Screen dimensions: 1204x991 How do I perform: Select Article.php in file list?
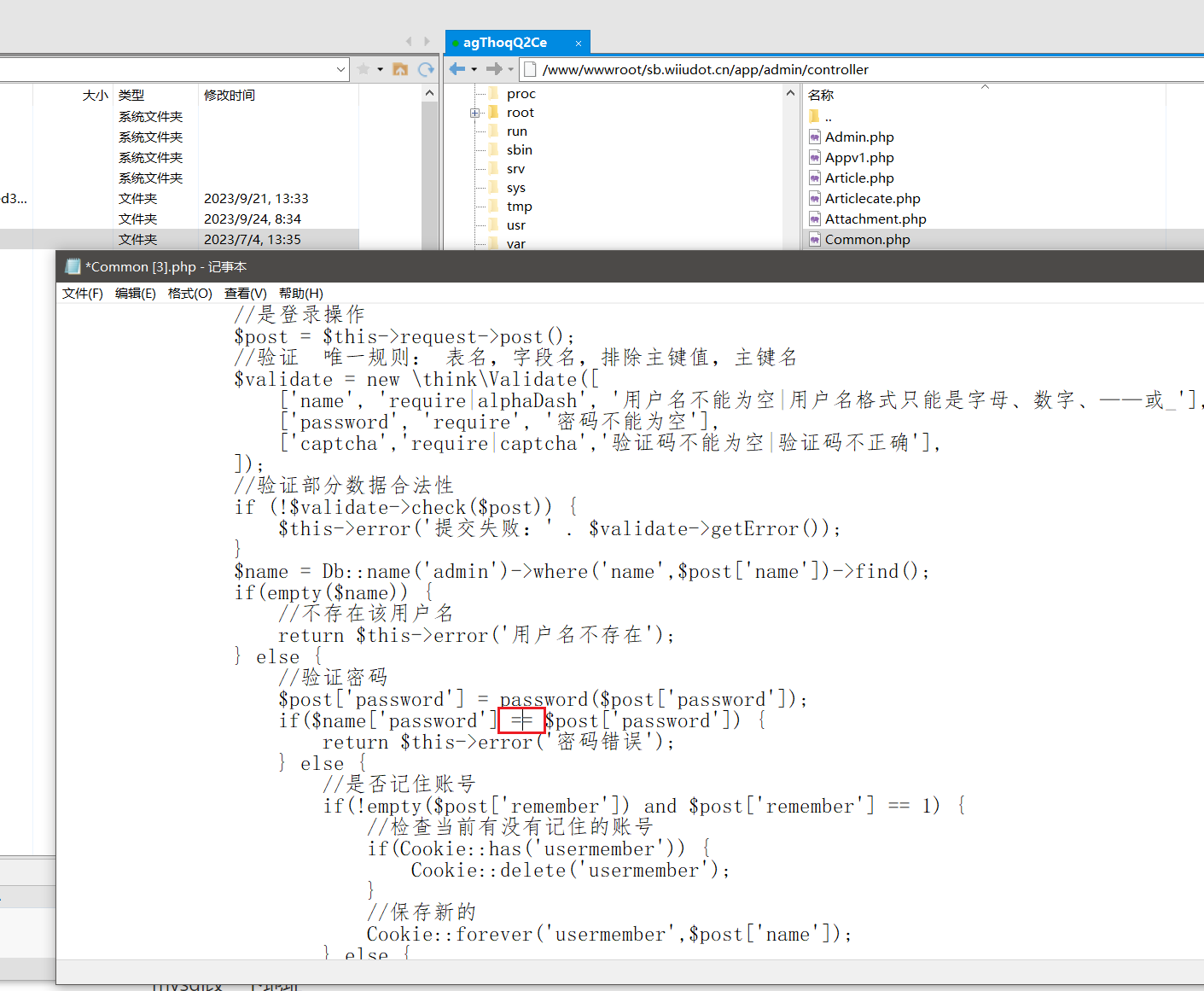pos(859,178)
